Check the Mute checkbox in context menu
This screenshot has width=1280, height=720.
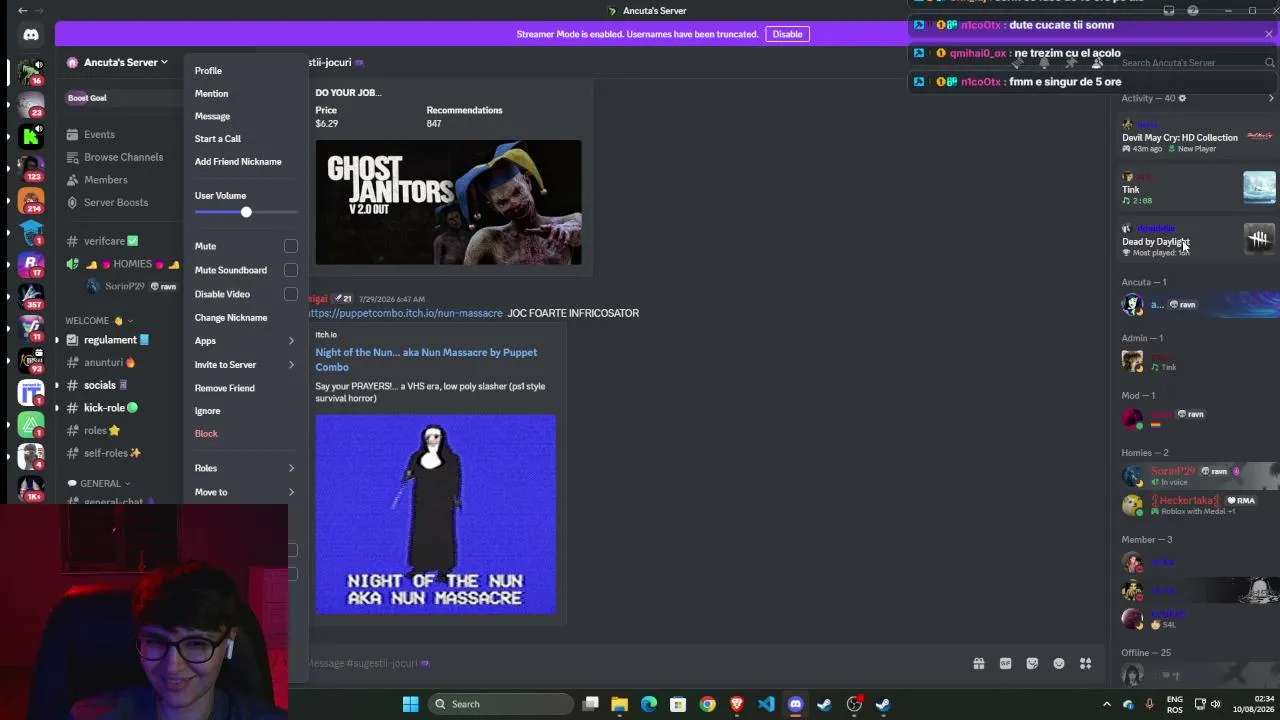coord(290,246)
